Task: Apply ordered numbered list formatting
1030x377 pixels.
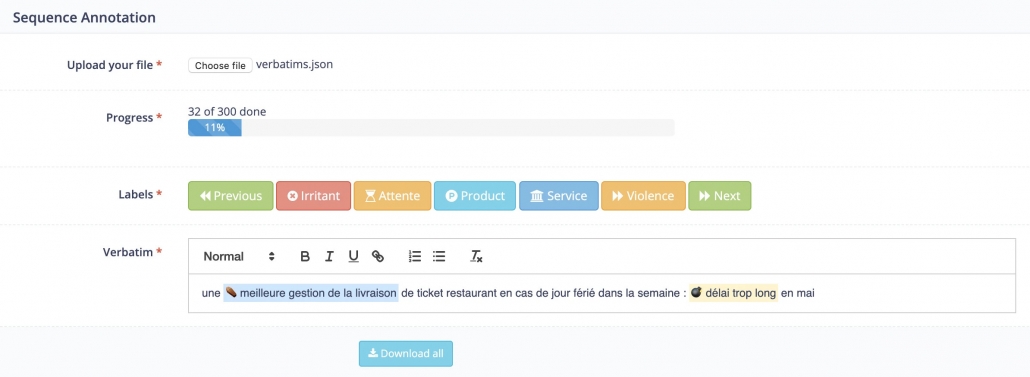Action: [414, 257]
